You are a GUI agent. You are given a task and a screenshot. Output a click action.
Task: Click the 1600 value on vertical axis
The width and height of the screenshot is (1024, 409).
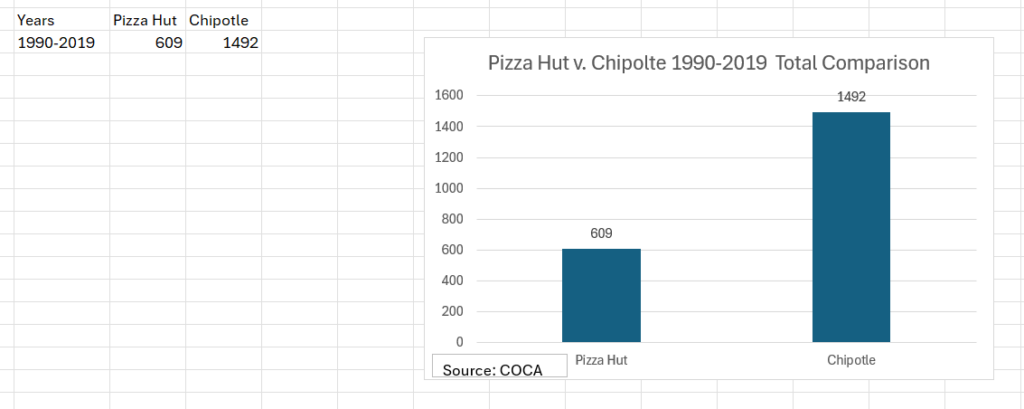tap(451, 96)
